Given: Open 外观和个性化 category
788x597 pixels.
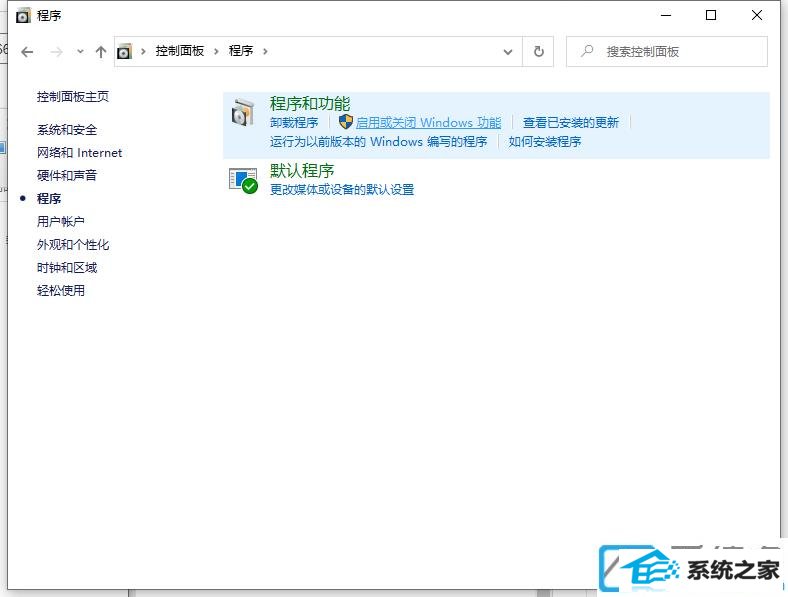Looking at the screenshot, I should coord(73,245).
